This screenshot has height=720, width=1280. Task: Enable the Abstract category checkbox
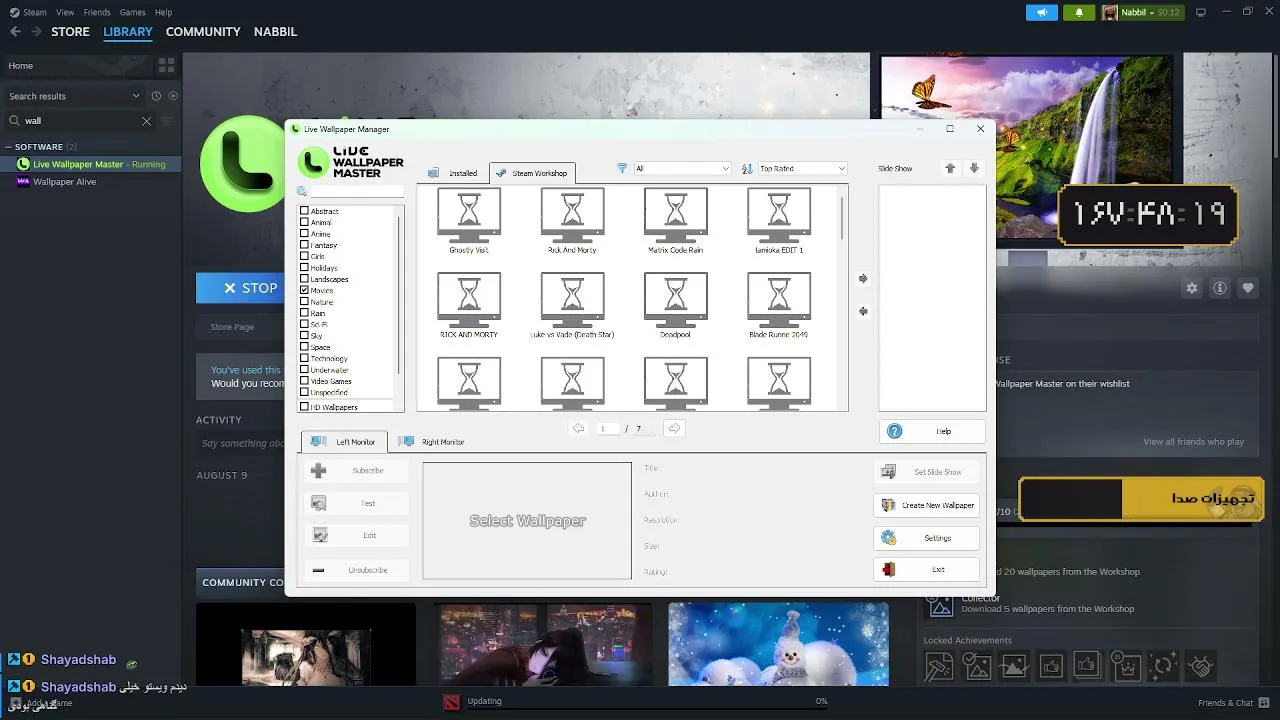tap(305, 211)
